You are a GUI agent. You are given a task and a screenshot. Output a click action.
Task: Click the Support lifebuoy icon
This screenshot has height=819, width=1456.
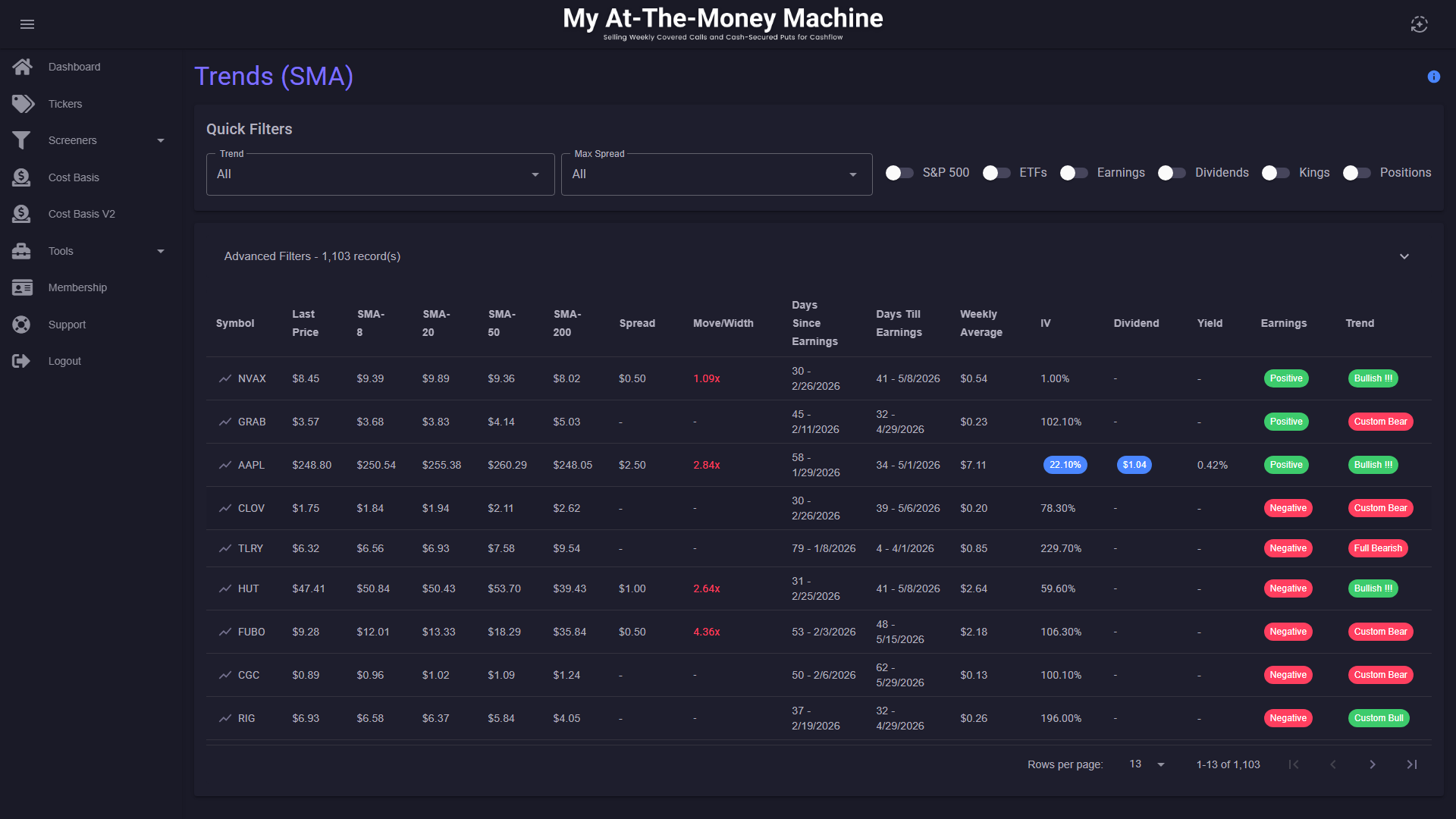pyautogui.click(x=21, y=325)
